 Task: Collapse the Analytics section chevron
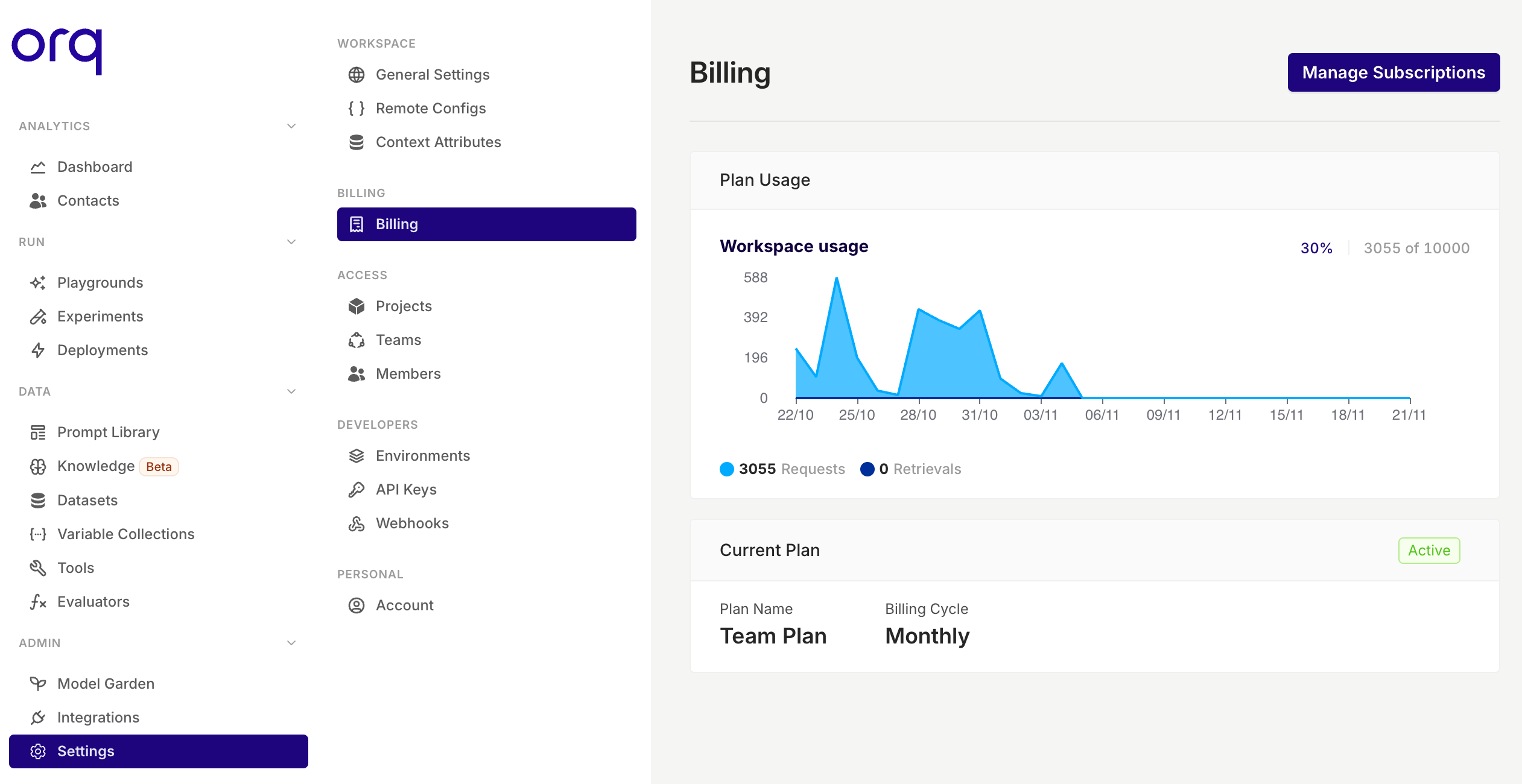(x=291, y=126)
